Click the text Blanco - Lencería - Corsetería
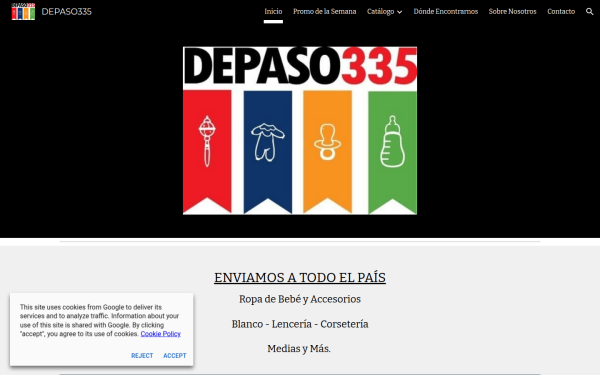 point(300,324)
